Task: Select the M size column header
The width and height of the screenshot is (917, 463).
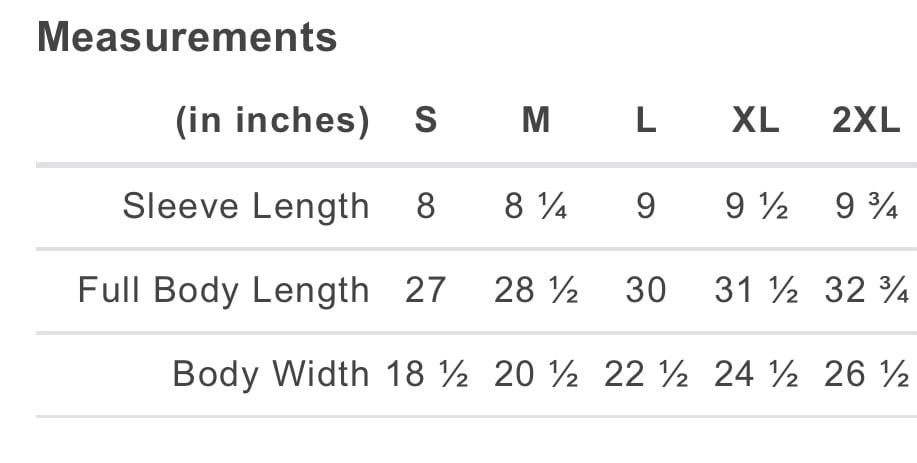Action: (x=536, y=121)
